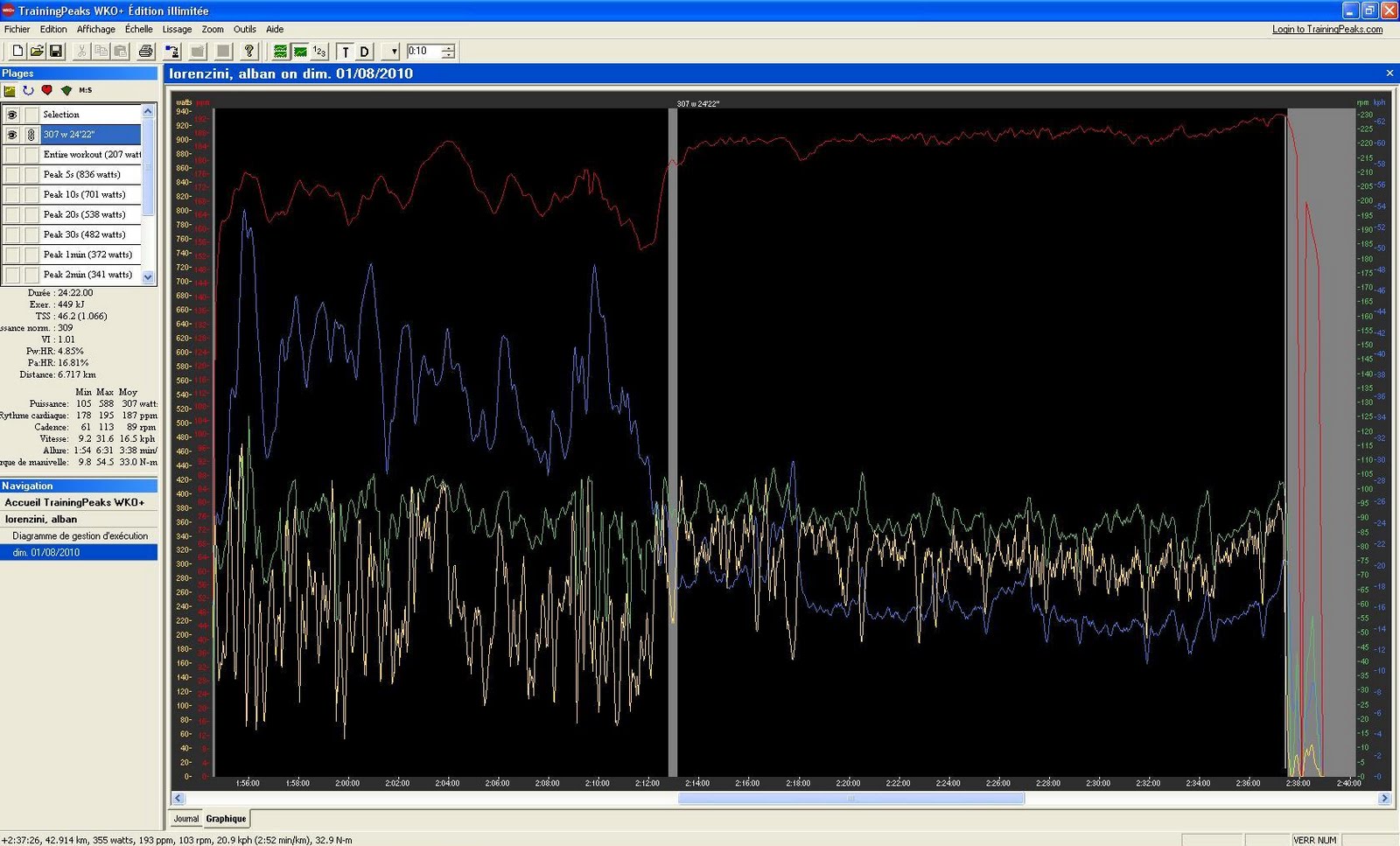The width and height of the screenshot is (1400, 846).
Task: Open a file with the folder icon
Action: 37,52
